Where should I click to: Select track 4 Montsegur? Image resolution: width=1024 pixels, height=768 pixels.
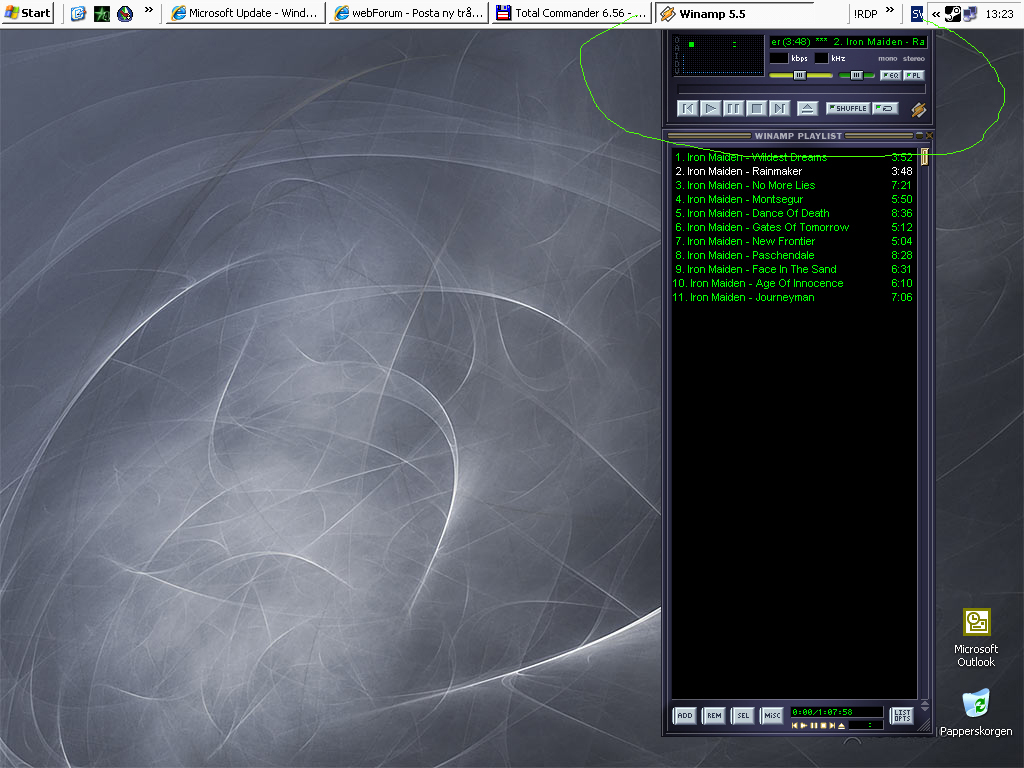793,199
